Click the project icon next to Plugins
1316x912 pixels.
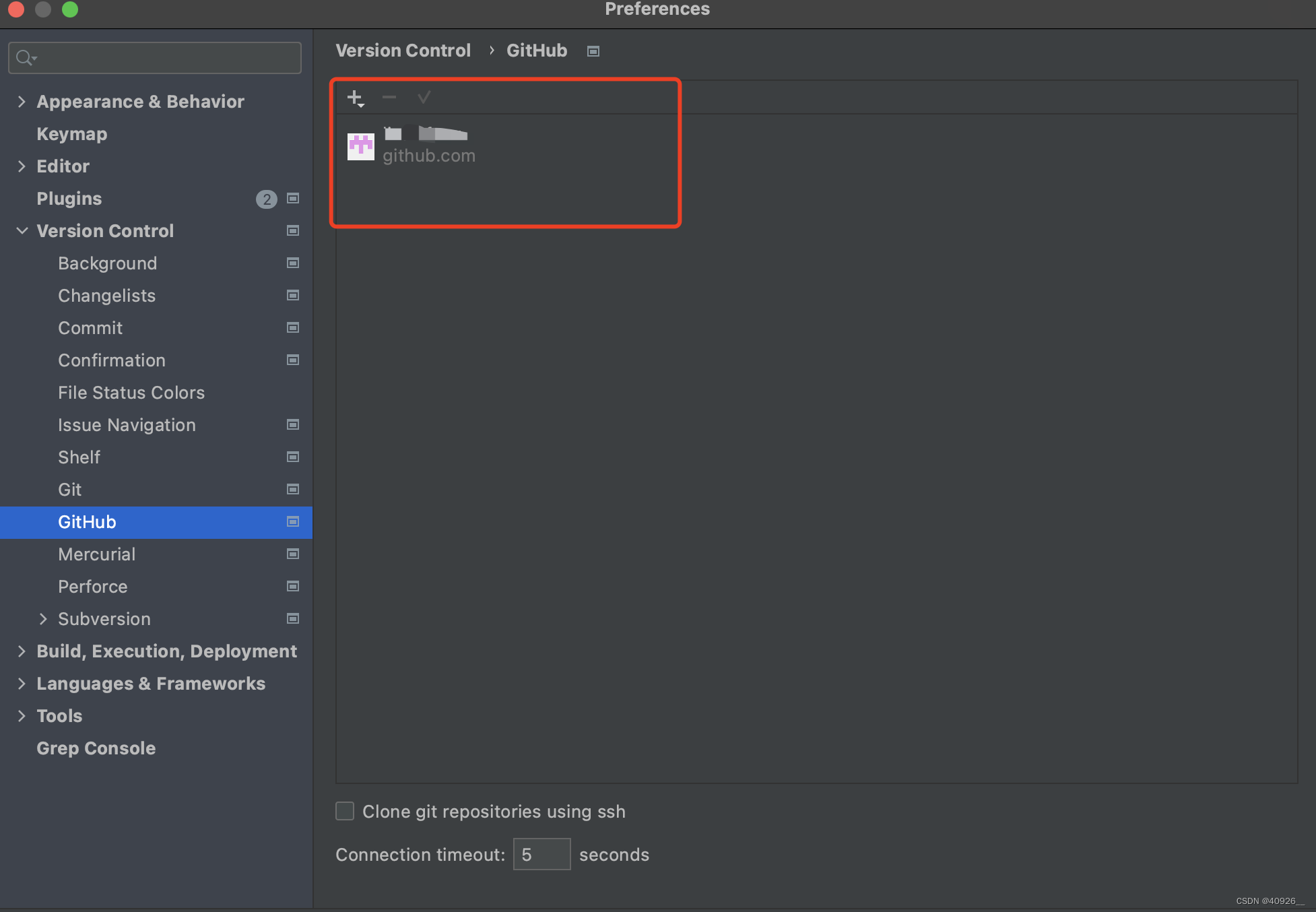[x=293, y=198]
